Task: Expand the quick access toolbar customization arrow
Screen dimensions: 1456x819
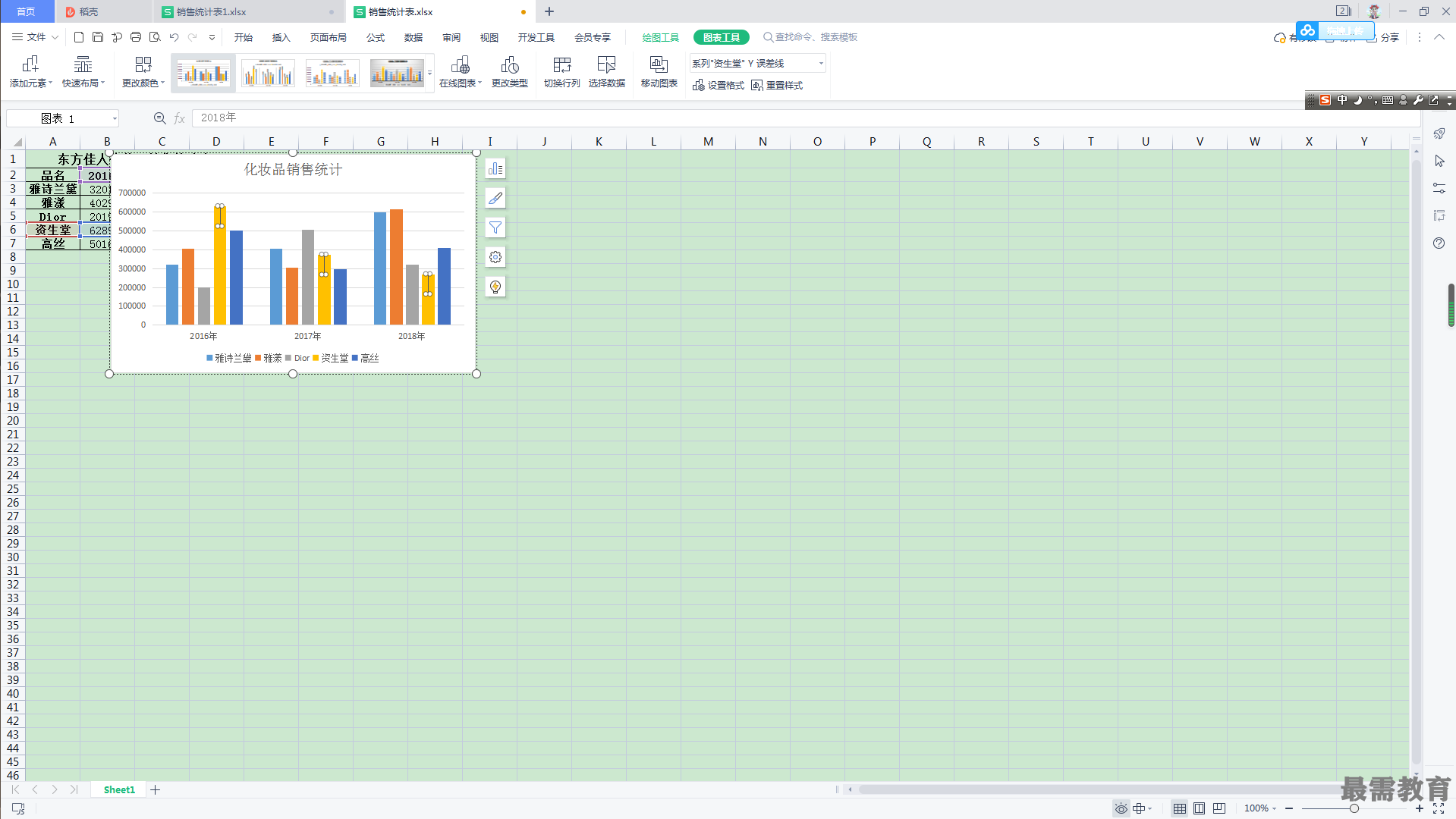Action: coord(212,37)
